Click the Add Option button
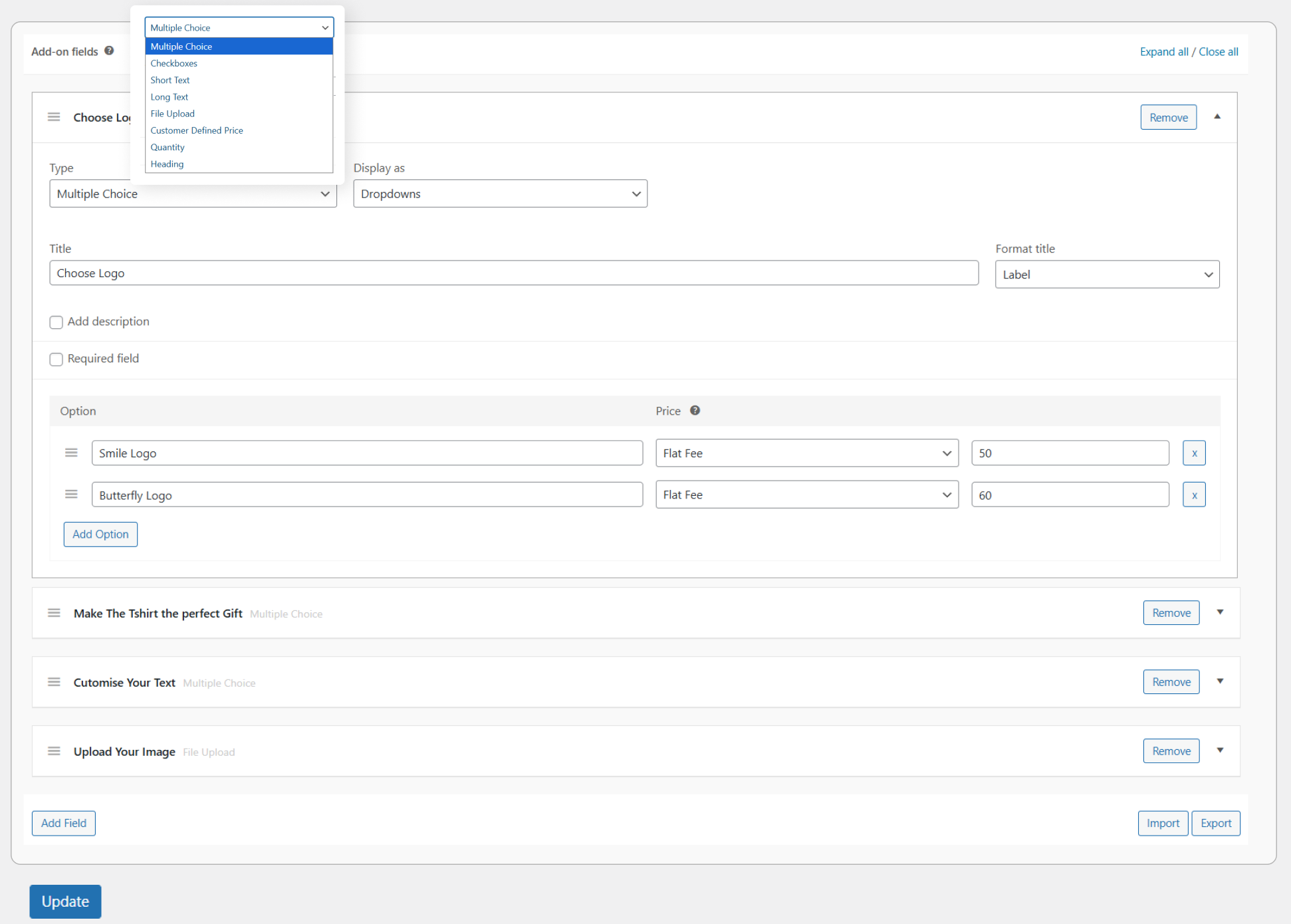 pos(100,534)
